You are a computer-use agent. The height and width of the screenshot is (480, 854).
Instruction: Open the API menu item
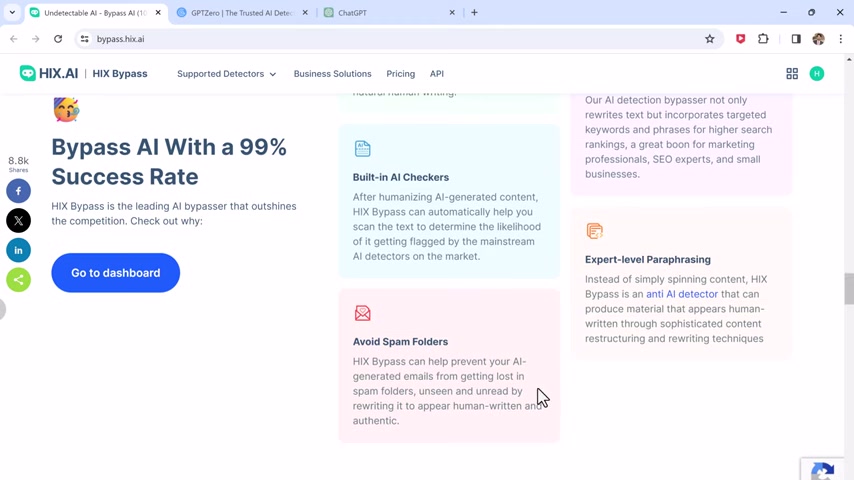click(437, 74)
